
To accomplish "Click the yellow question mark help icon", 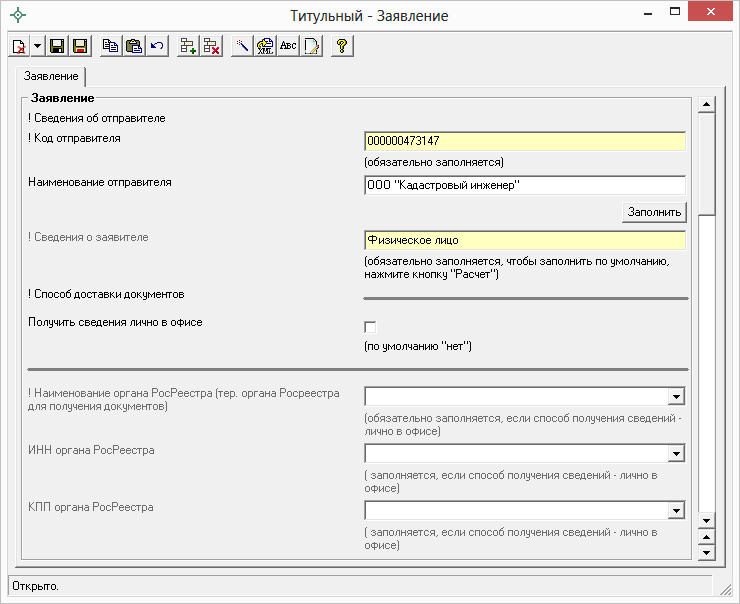I will (x=342, y=46).
